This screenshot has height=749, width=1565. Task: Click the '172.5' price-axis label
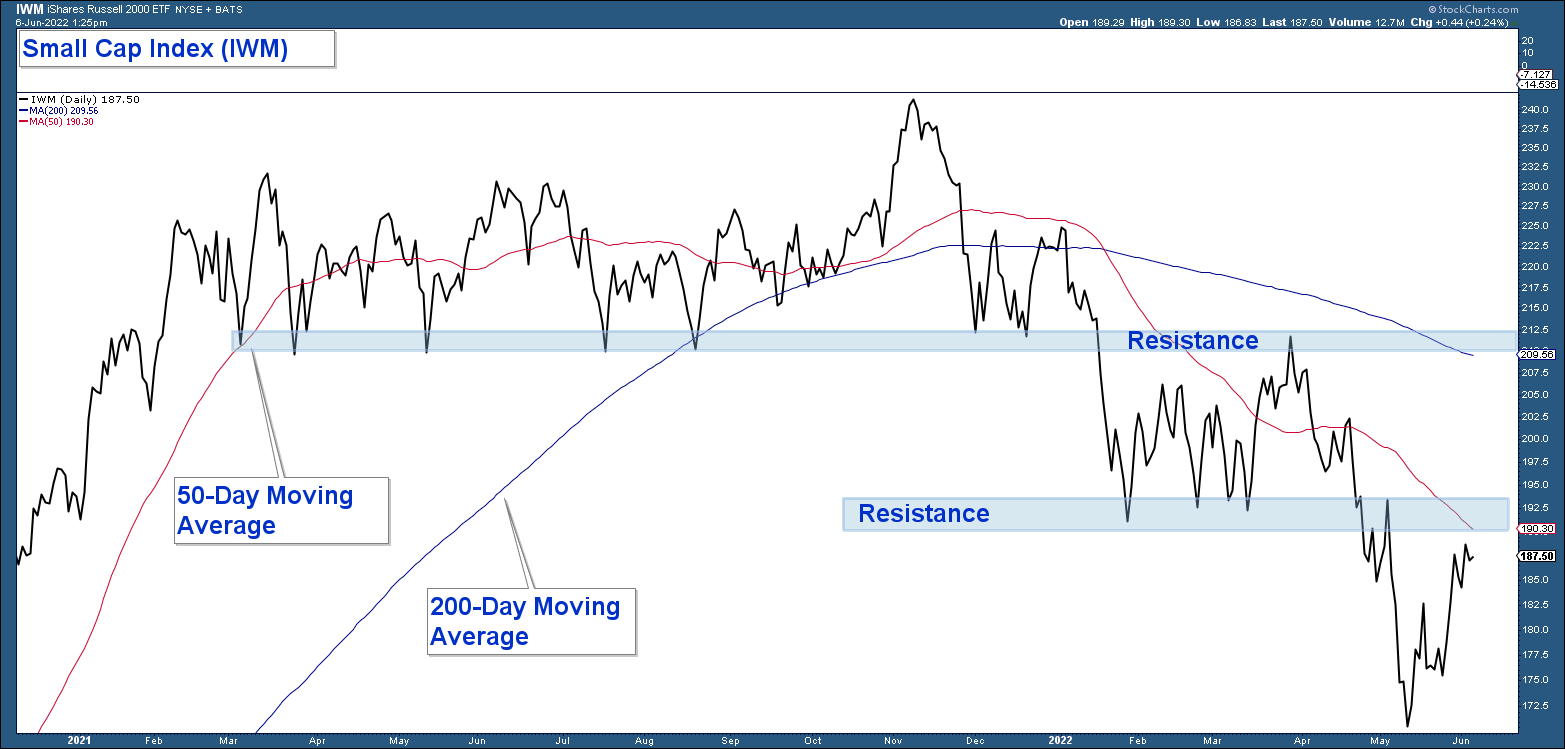point(1534,706)
